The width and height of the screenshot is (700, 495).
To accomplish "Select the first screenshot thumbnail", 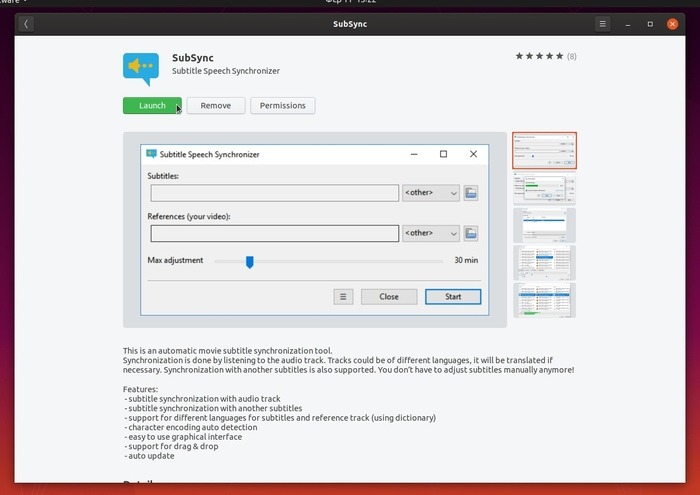I will pyautogui.click(x=544, y=150).
